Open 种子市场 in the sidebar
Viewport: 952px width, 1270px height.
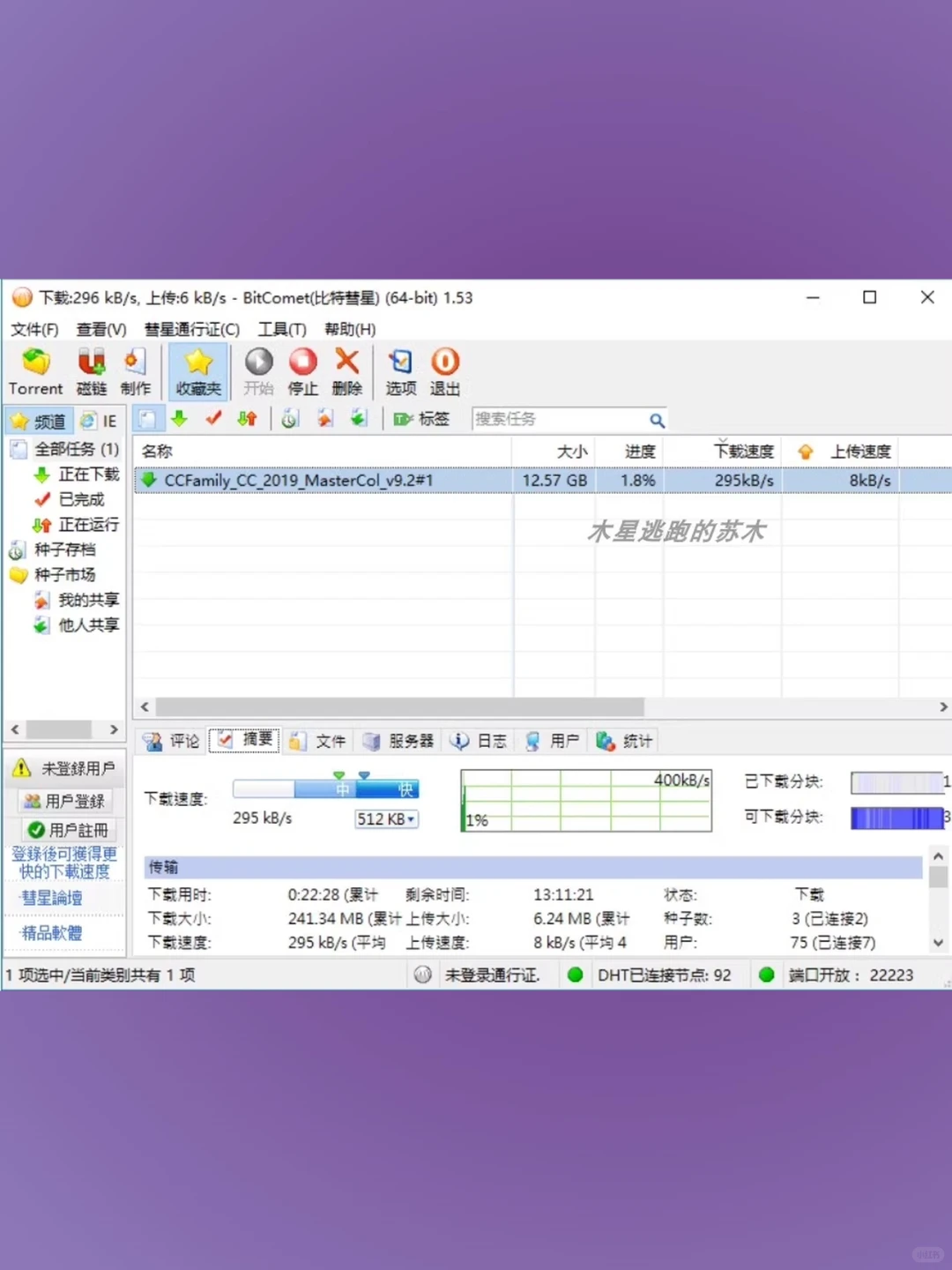(53, 575)
